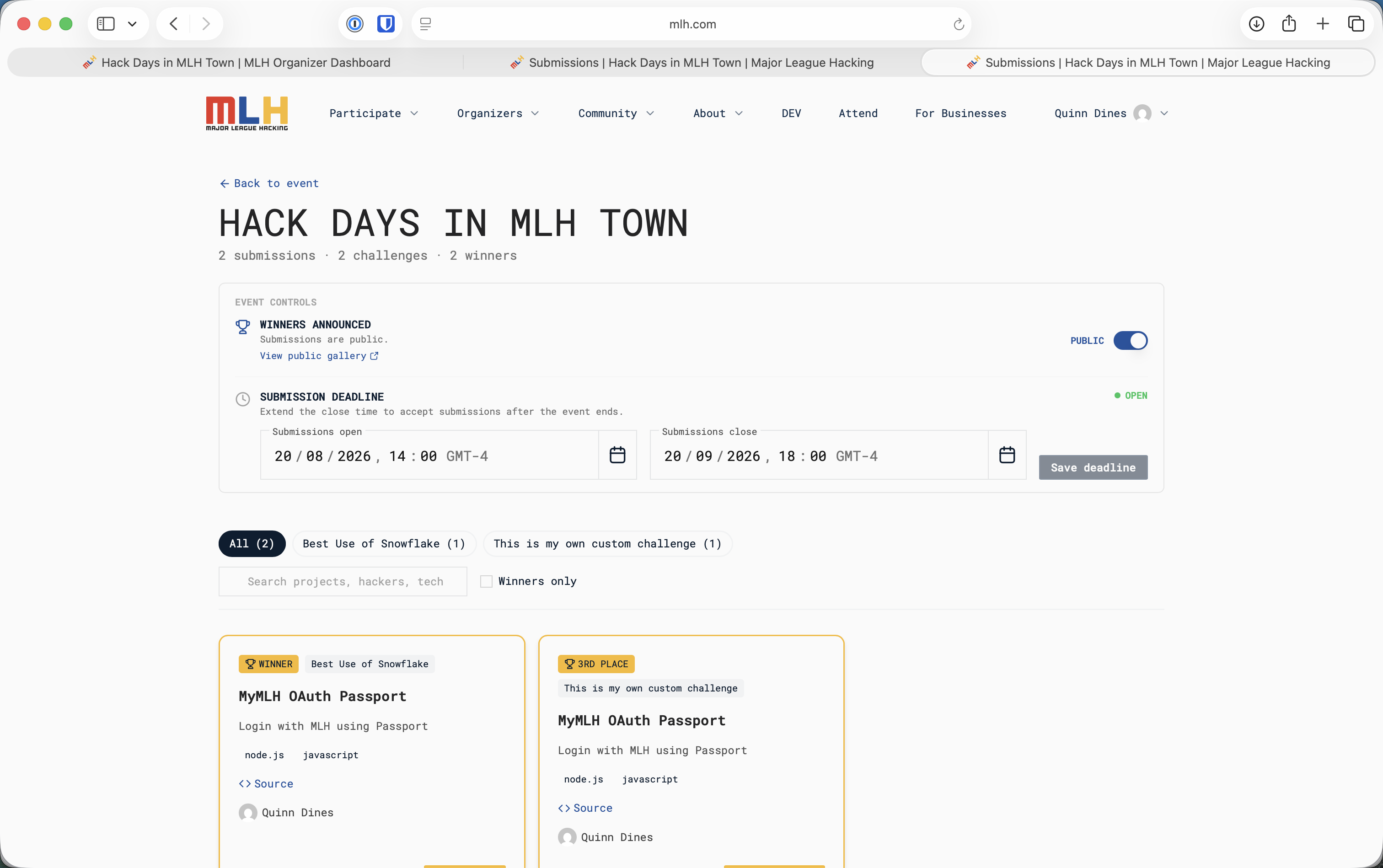Expand the Participate menu
The width and height of the screenshot is (1383, 868).
pos(374,113)
